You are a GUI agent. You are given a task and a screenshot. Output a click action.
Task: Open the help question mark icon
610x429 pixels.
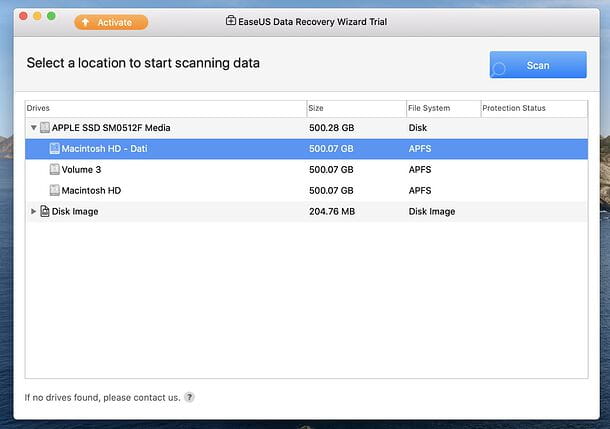coord(189,397)
